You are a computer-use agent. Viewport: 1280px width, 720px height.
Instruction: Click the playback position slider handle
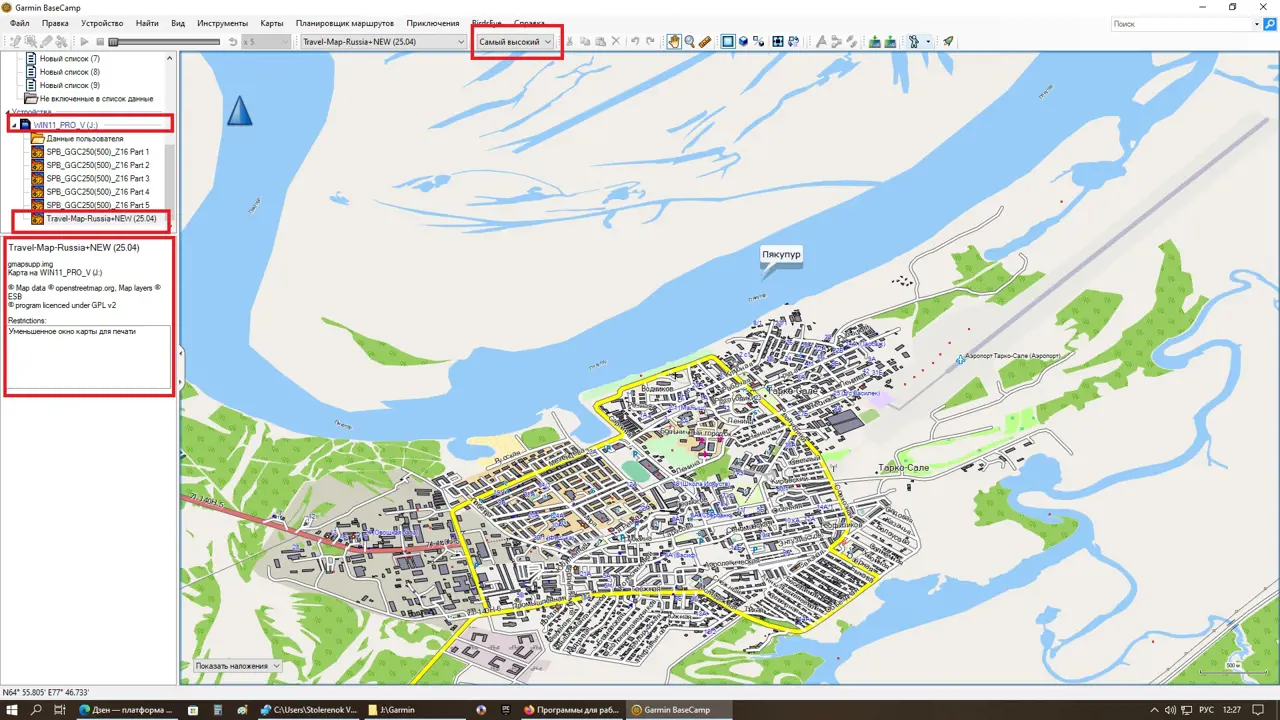pos(114,42)
